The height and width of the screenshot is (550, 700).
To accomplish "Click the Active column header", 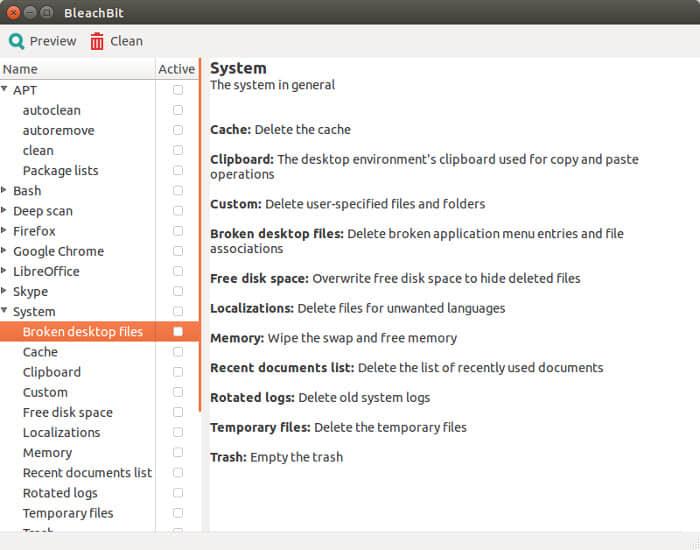I will coord(176,69).
